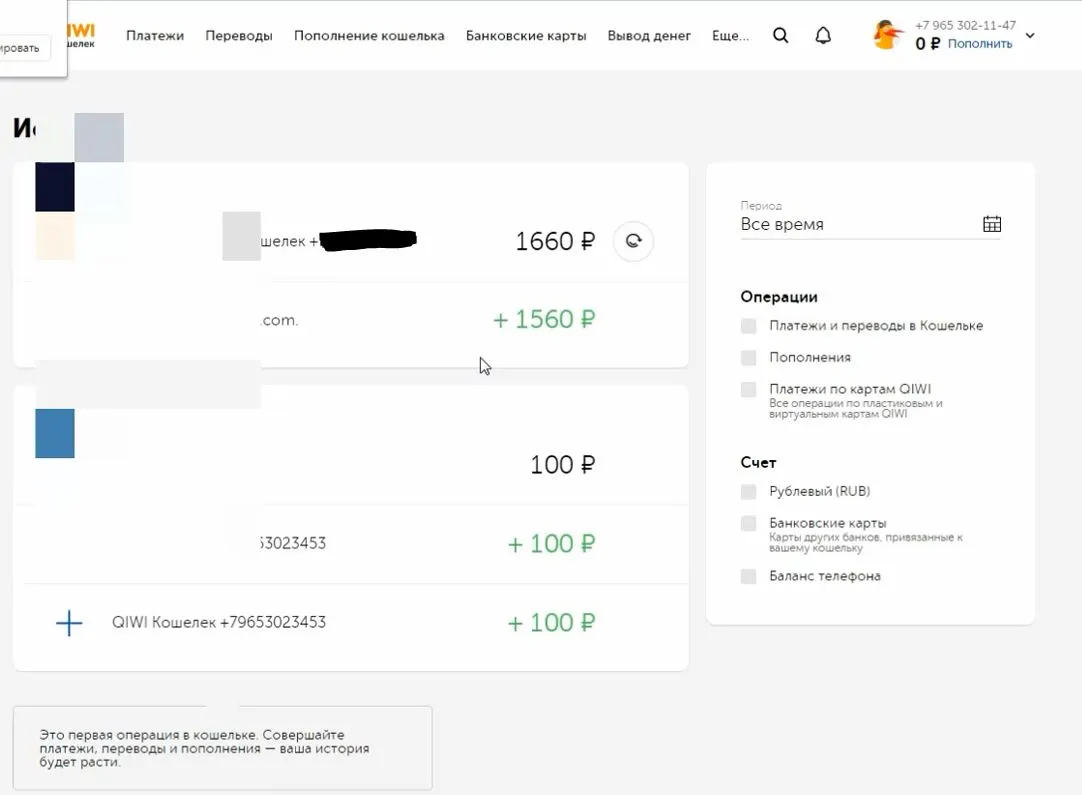Enable the Пополнения filter checkbox
The image size is (1082, 795).
click(749, 357)
